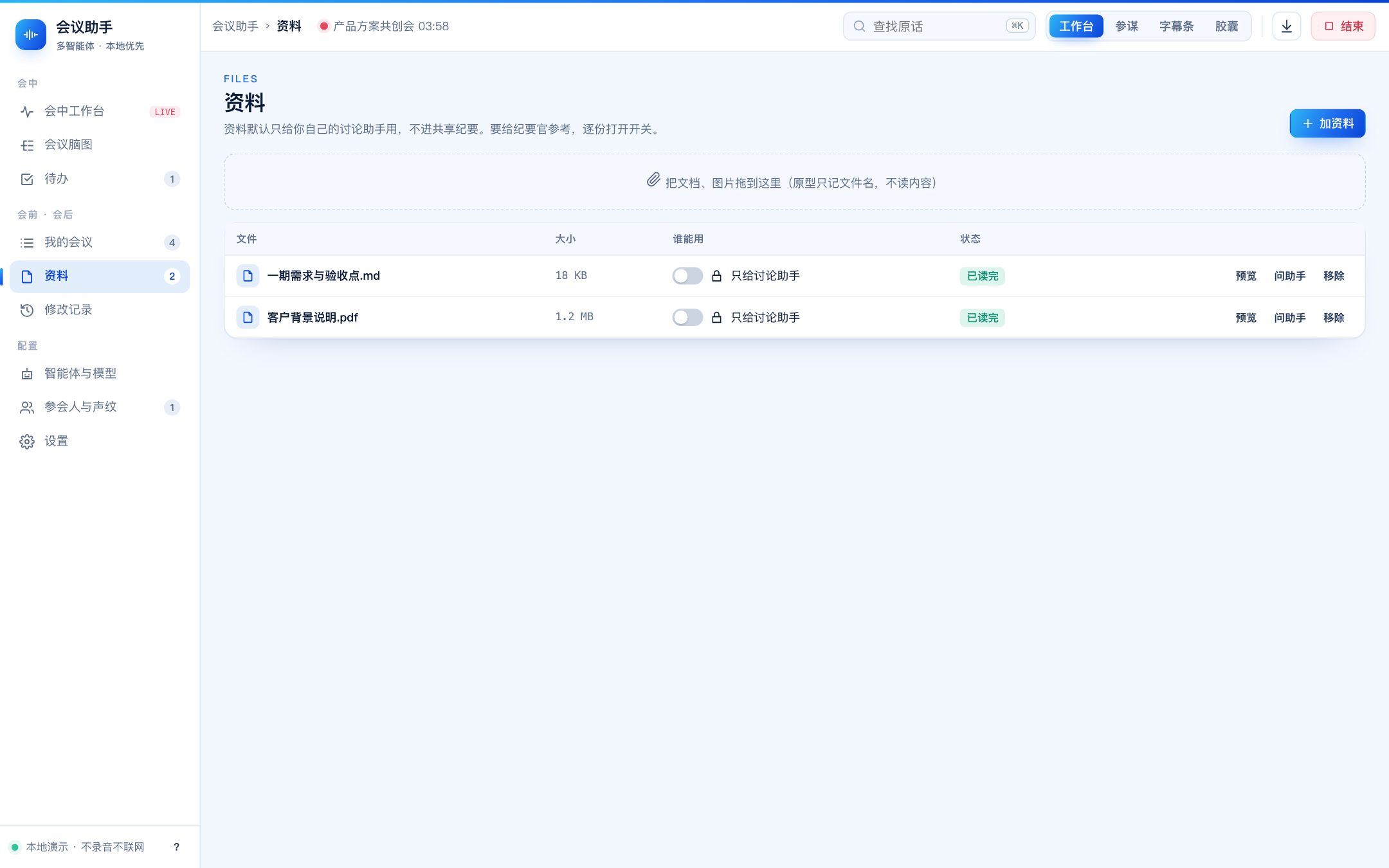Click the 已读完 status of 客户背景说明.pdf
Screen dimensions: 1389x868
(x=982, y=318)
